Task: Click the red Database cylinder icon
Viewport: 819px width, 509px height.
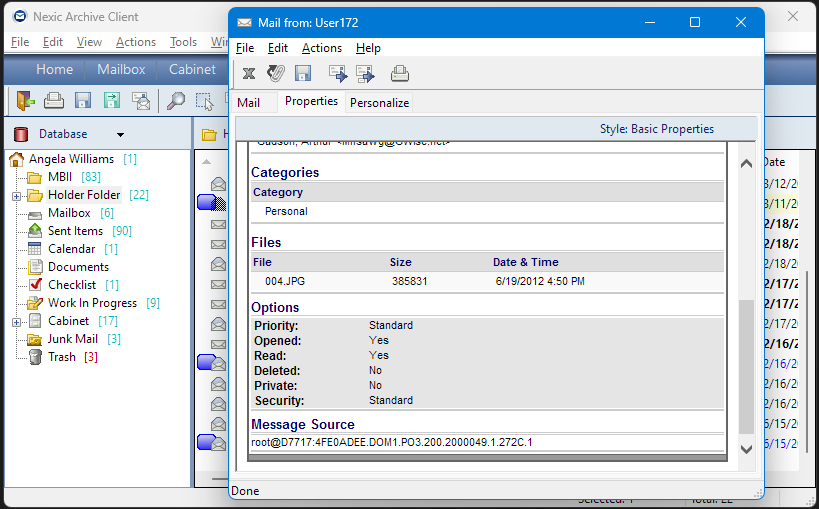Action: (x=21, y=134)
